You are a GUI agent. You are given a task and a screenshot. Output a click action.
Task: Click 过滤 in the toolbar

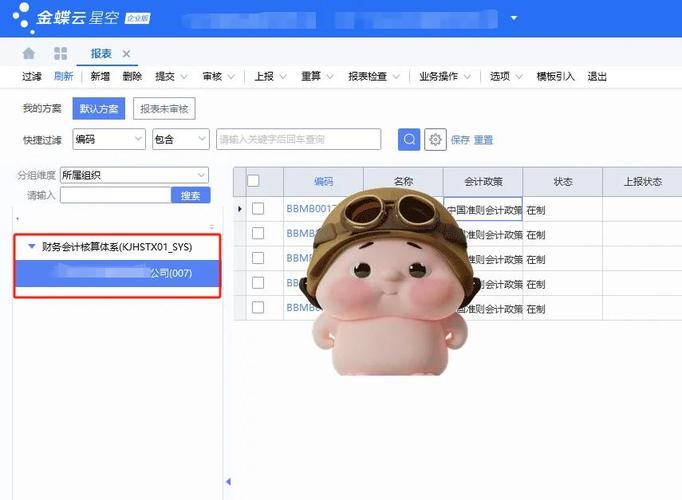(32, 77)
